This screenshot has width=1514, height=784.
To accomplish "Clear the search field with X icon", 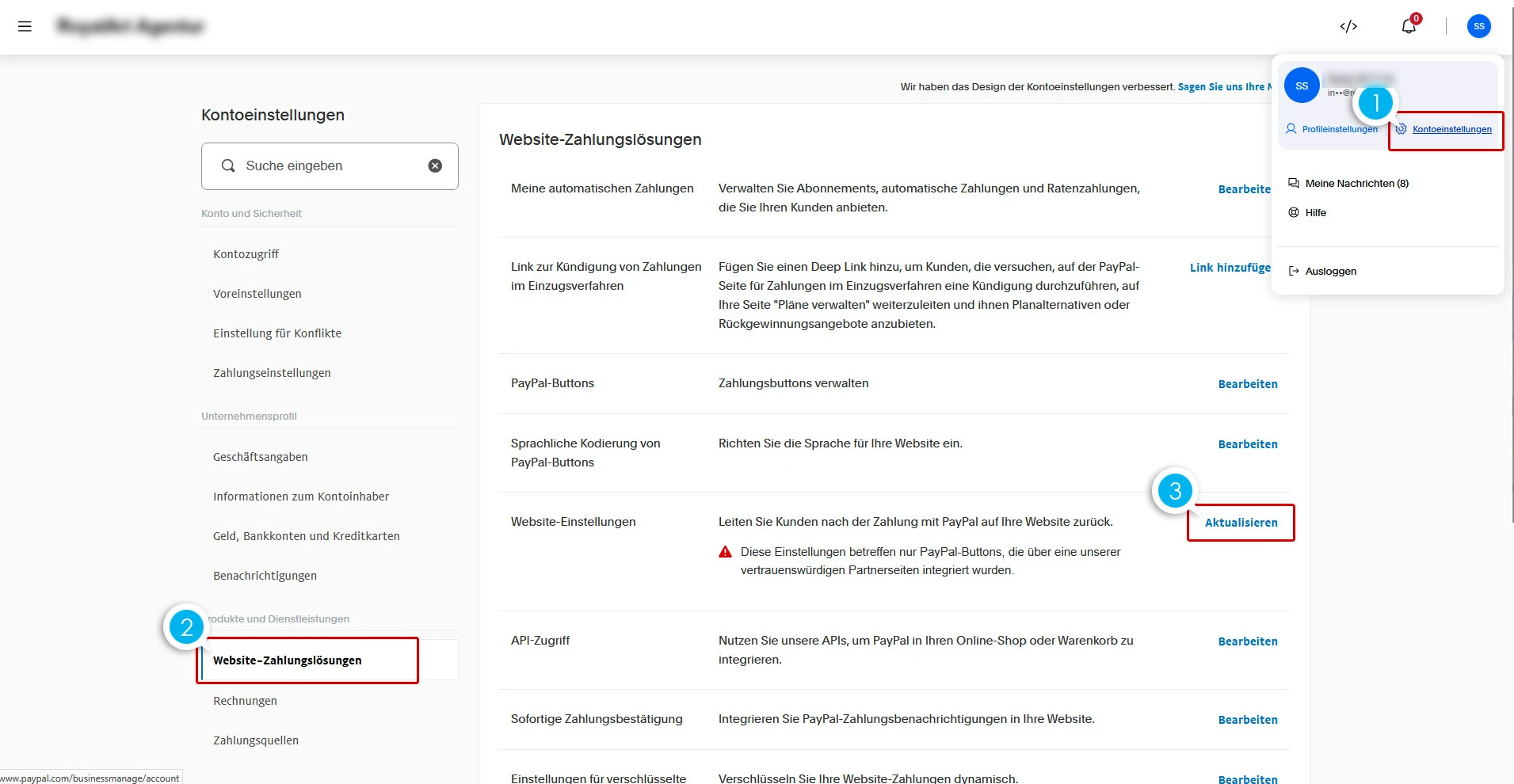I will click(435, 166).
